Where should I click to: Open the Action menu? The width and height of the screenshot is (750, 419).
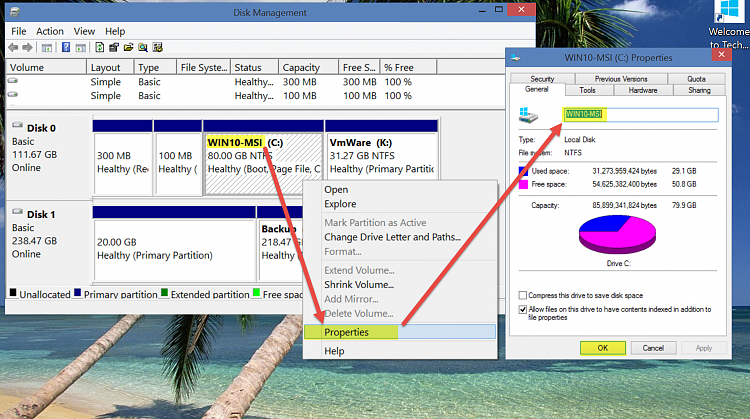pos(50,31)
